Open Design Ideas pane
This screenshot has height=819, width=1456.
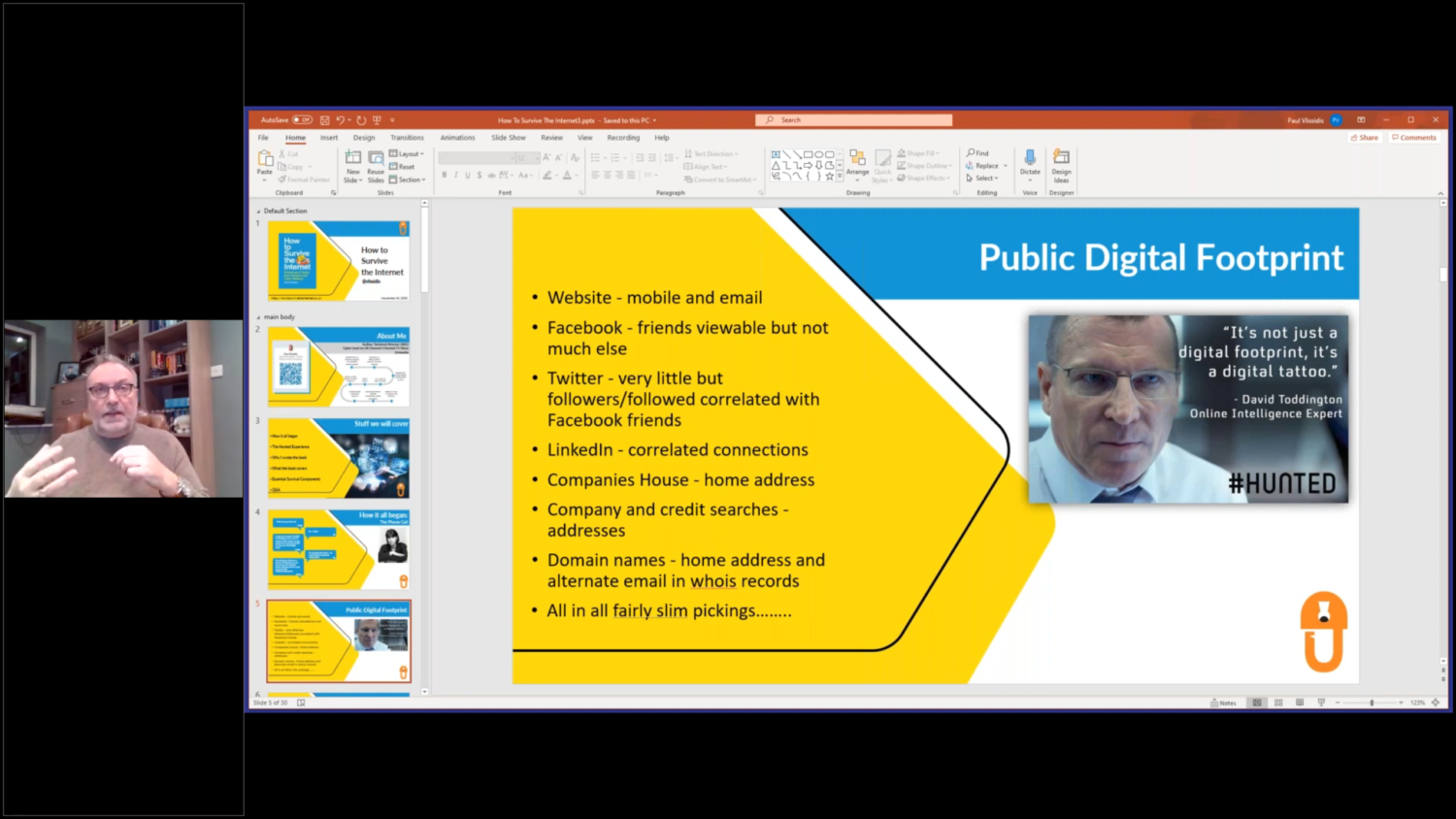1061,166
